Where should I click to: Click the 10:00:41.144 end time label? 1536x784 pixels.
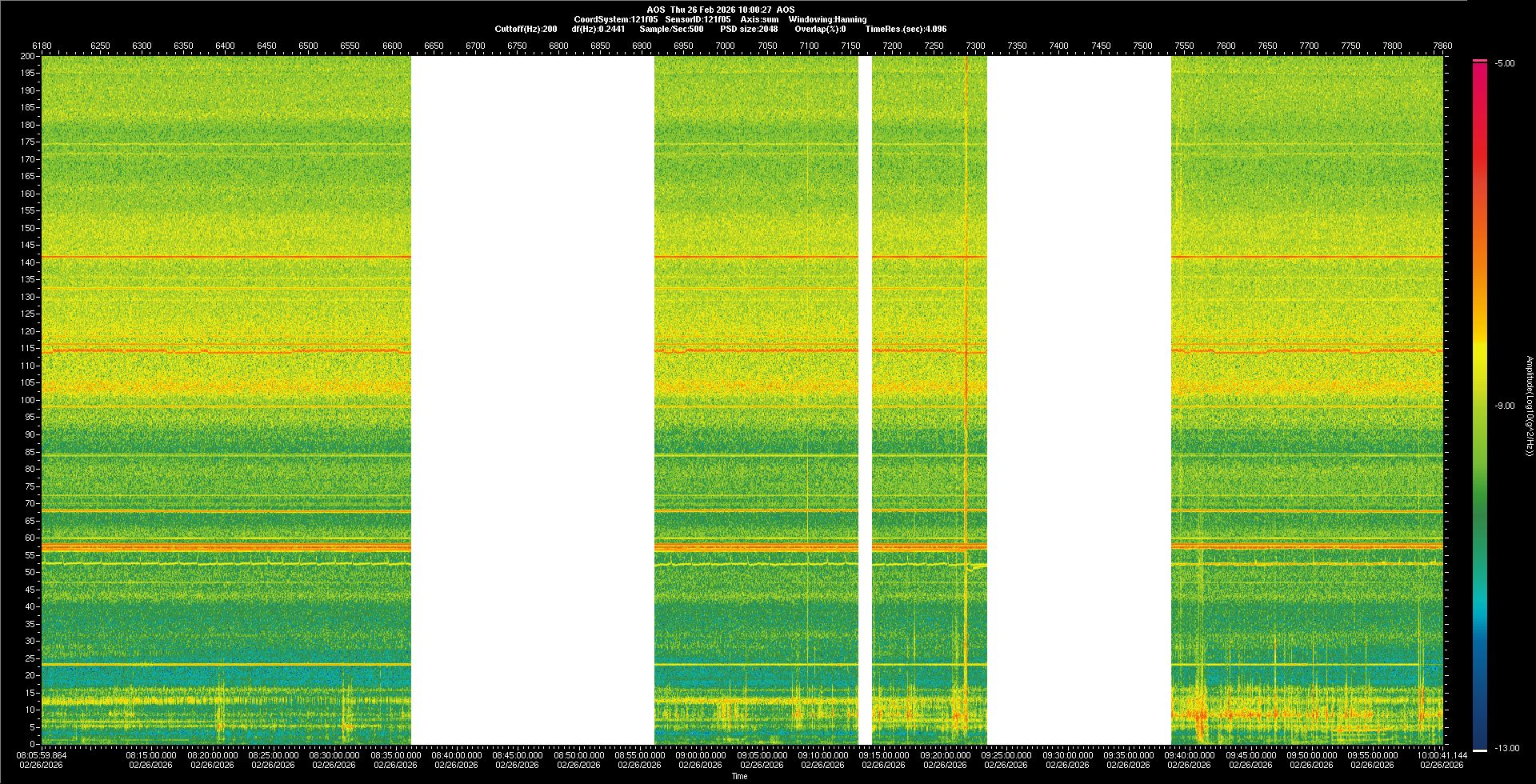[1442, 755]
